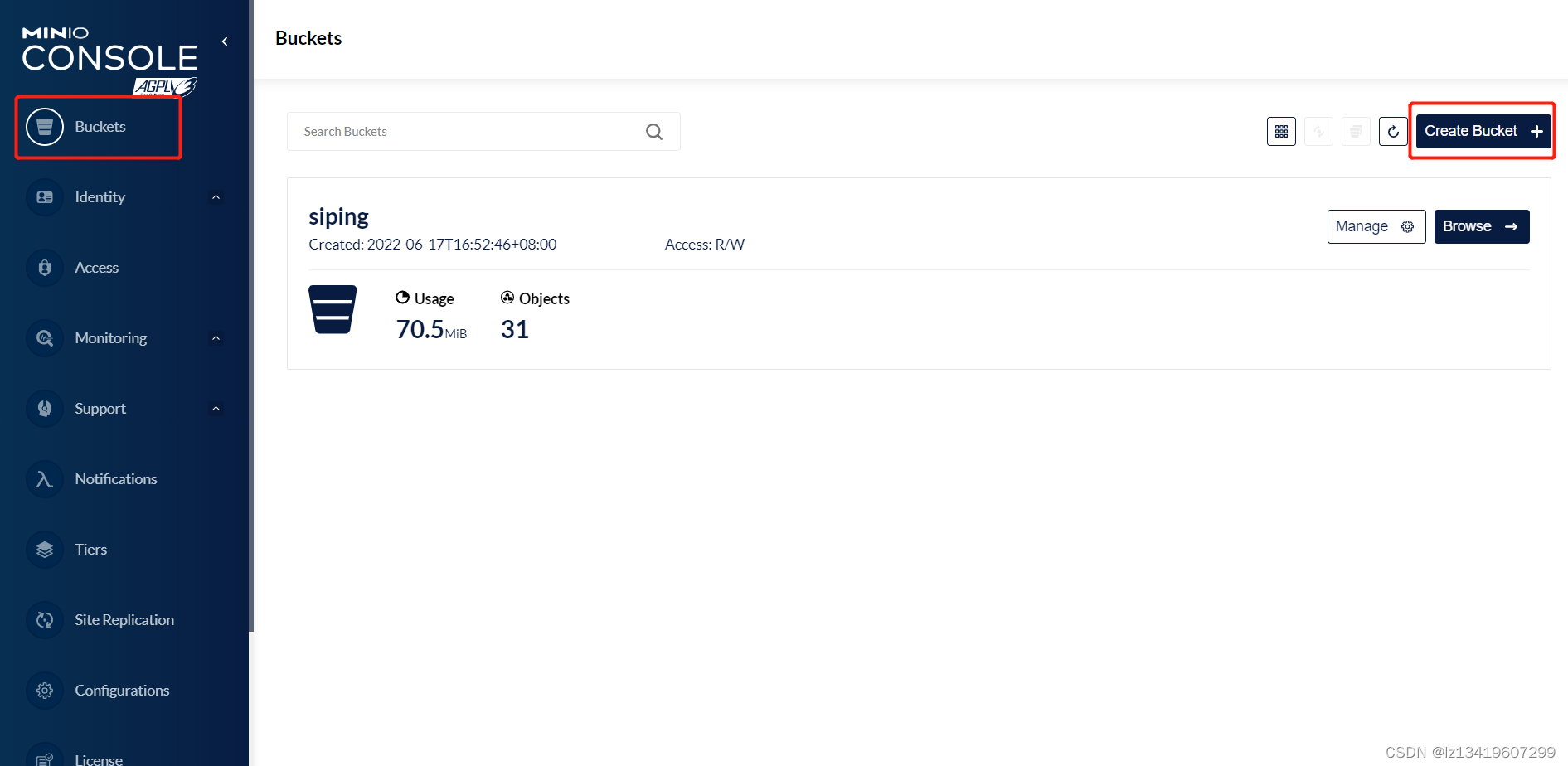Click the Notifications lambda icon
Screen dimensions: 1568x766
coord(45,479)
